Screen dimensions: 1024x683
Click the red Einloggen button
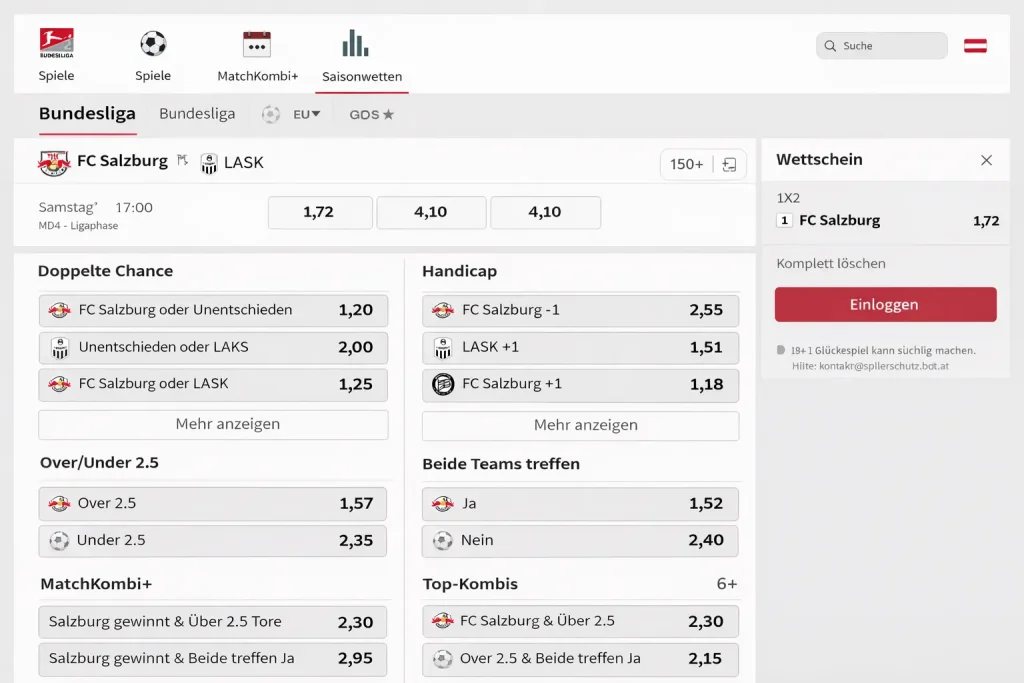(886, 304)
